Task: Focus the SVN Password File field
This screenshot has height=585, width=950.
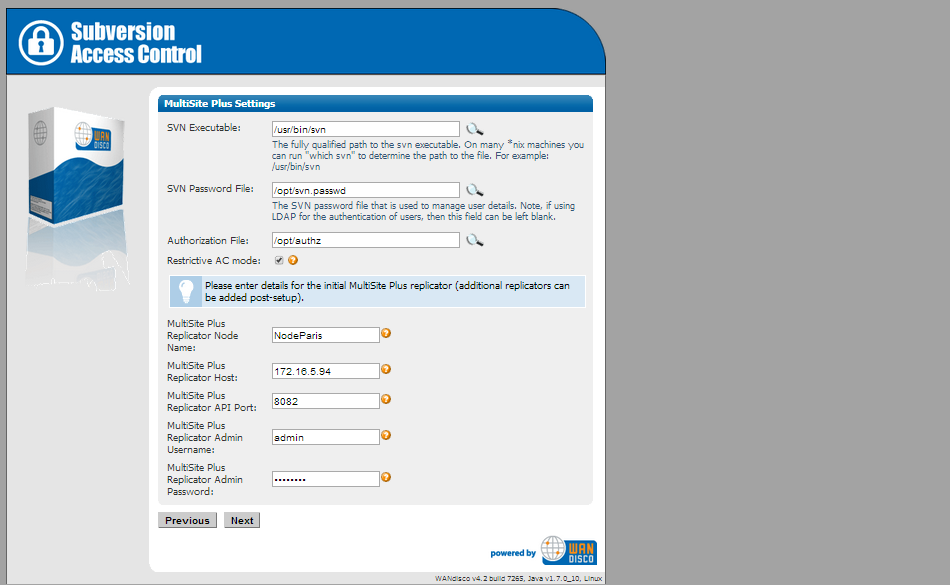Action: [x=365, y=190]
